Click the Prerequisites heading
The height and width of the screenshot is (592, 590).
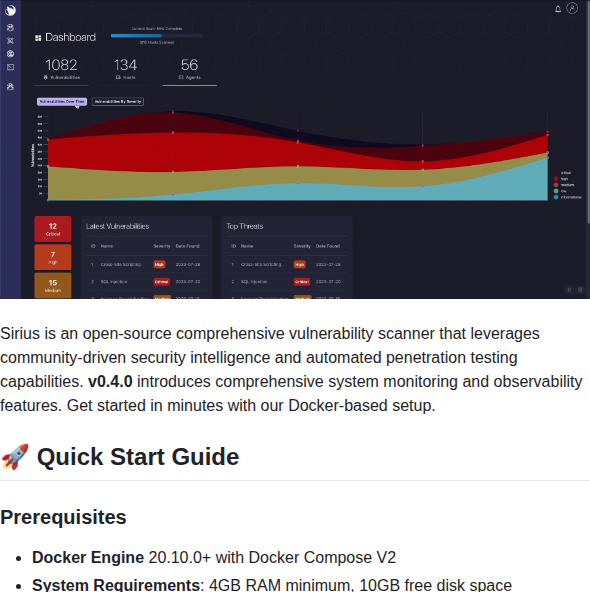(63, 517)
